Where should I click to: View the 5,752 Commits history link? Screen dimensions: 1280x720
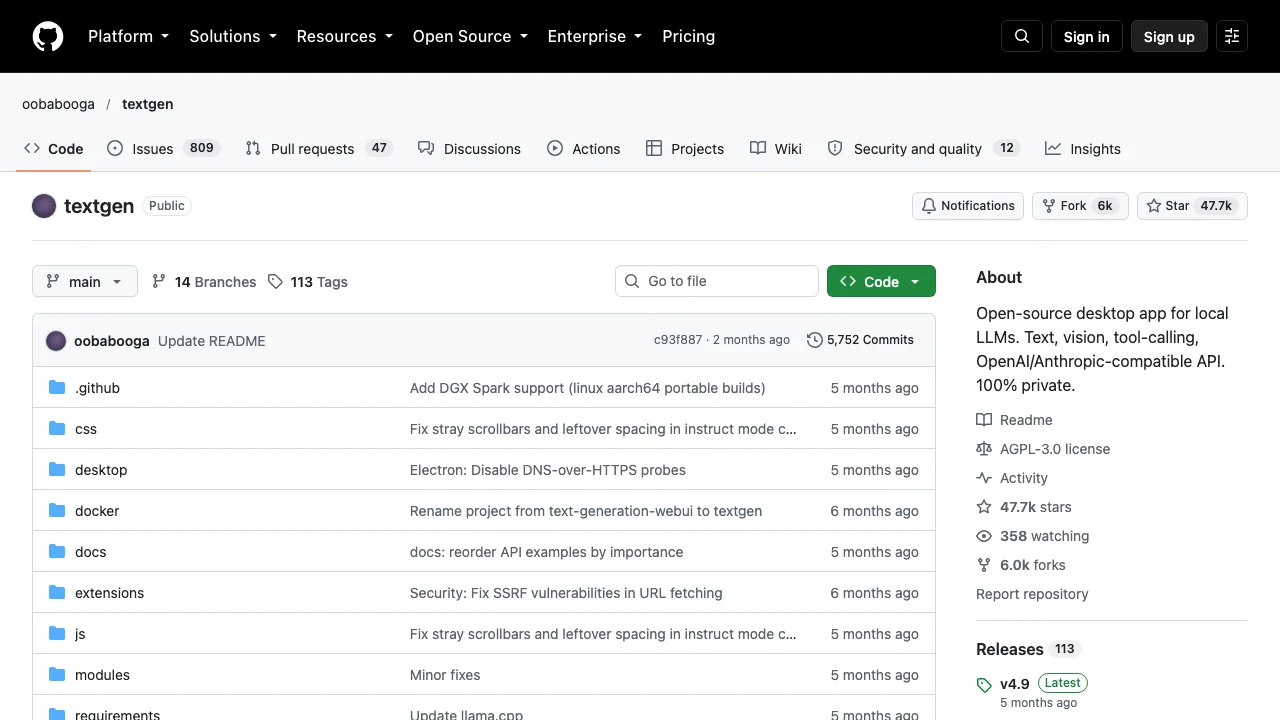(860, 340)
